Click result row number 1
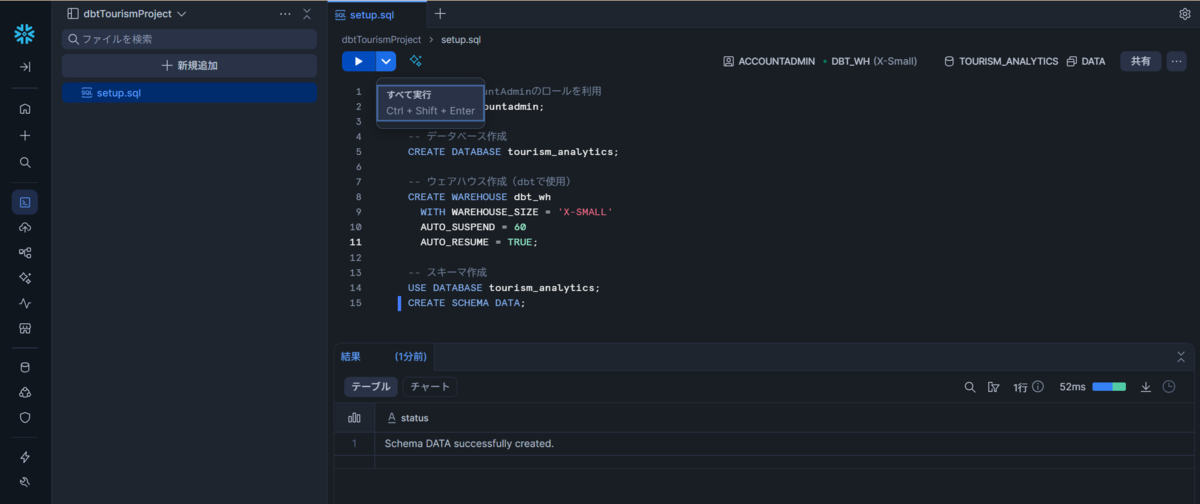Screen dimensions: 1200x504 point(353,443)
